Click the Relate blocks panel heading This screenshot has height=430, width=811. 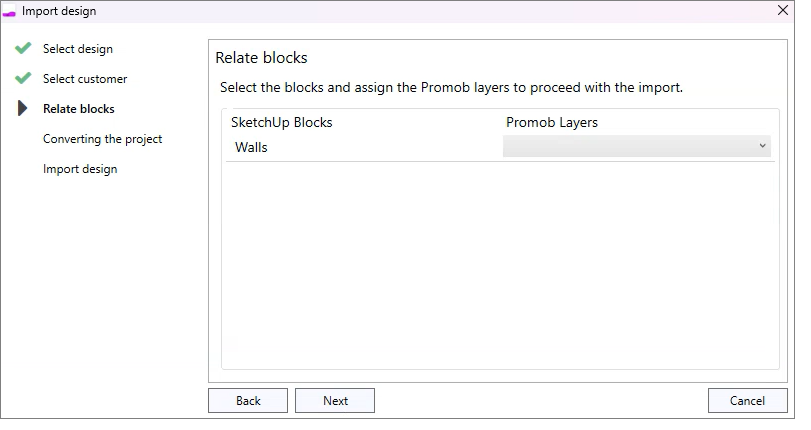tap(261, 57)
